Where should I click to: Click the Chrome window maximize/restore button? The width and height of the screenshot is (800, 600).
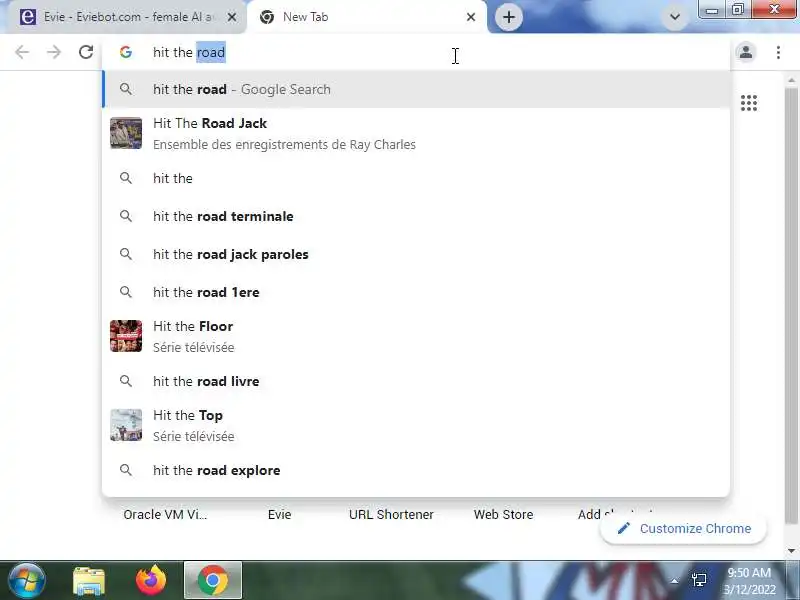tap(738, 9)
